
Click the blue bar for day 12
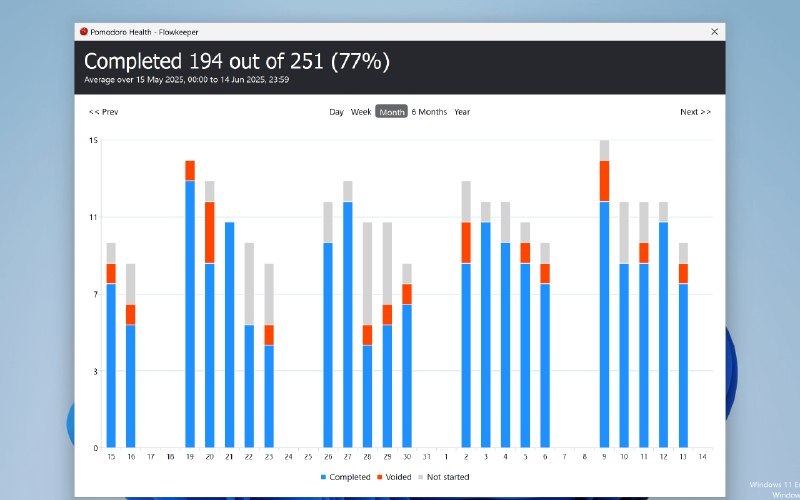[x=663, y=335]
